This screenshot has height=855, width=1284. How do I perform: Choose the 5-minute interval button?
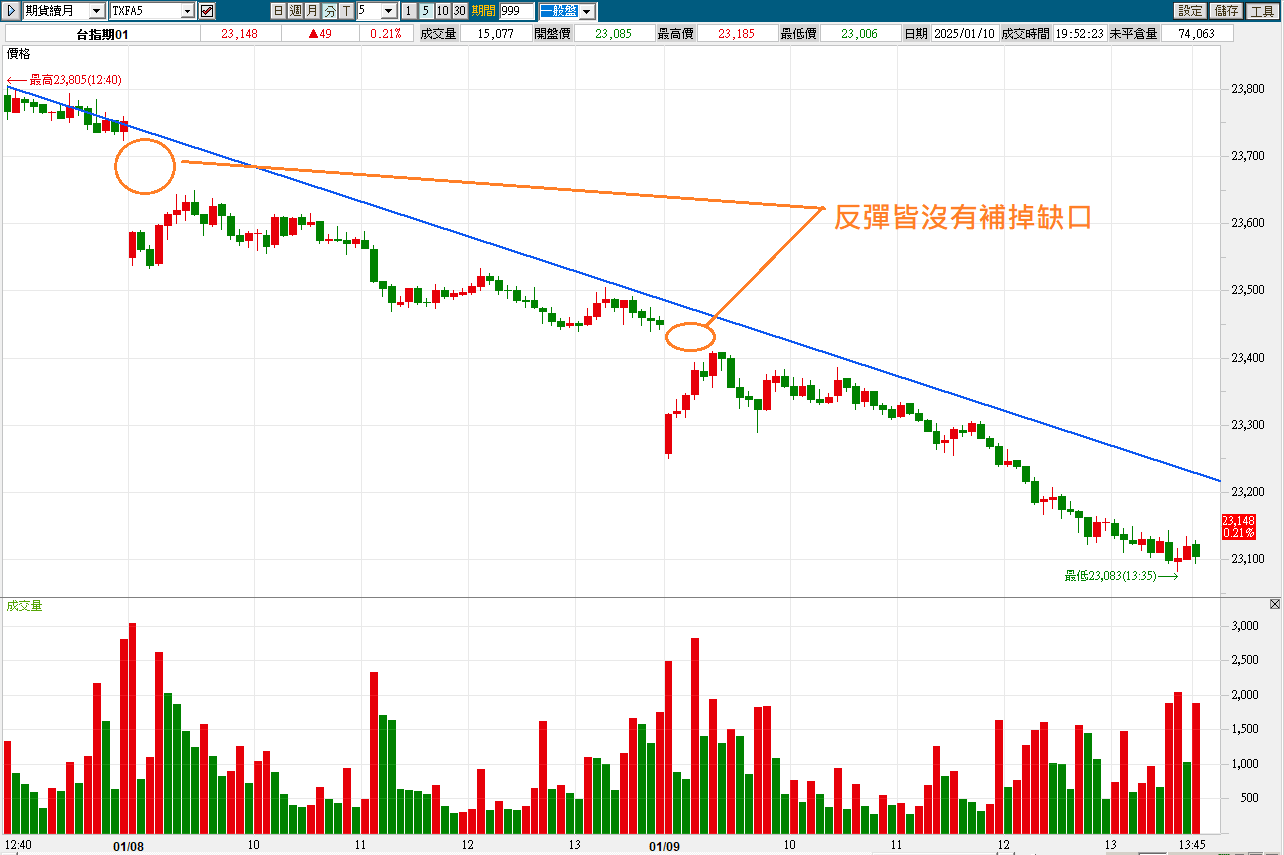point(426,11)
